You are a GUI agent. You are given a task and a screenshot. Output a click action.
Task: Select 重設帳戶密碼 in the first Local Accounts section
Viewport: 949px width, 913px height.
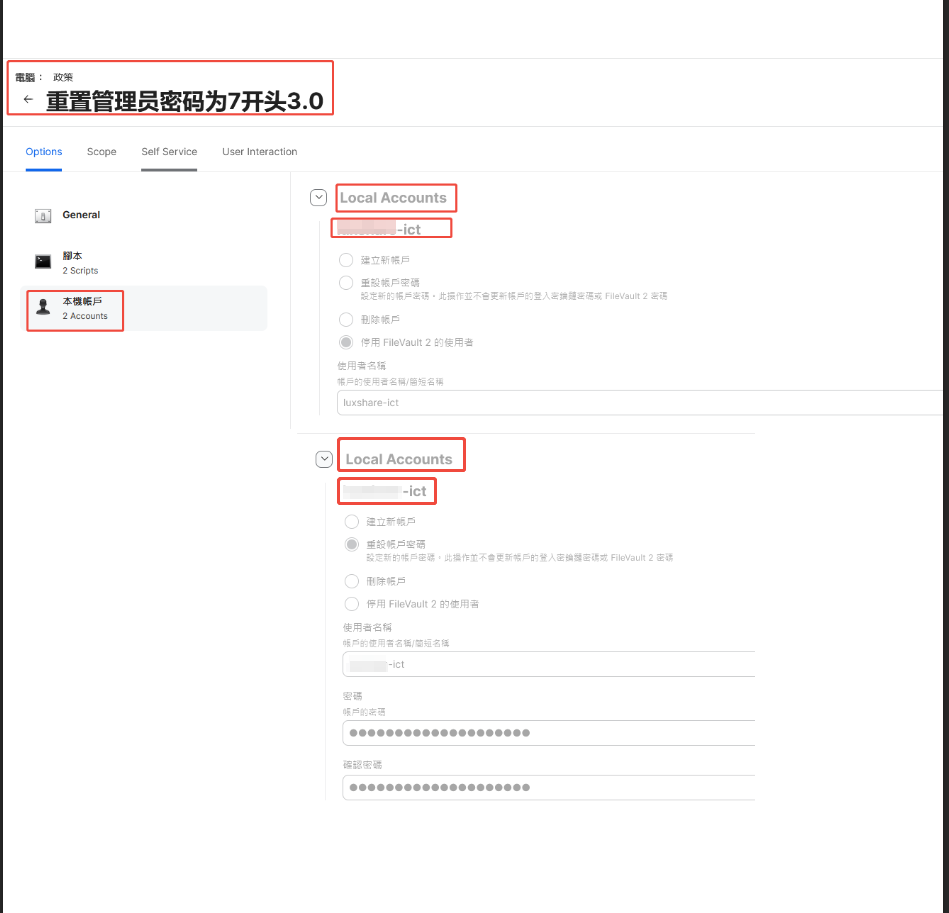pyautogui.click(x=346, y=283)
